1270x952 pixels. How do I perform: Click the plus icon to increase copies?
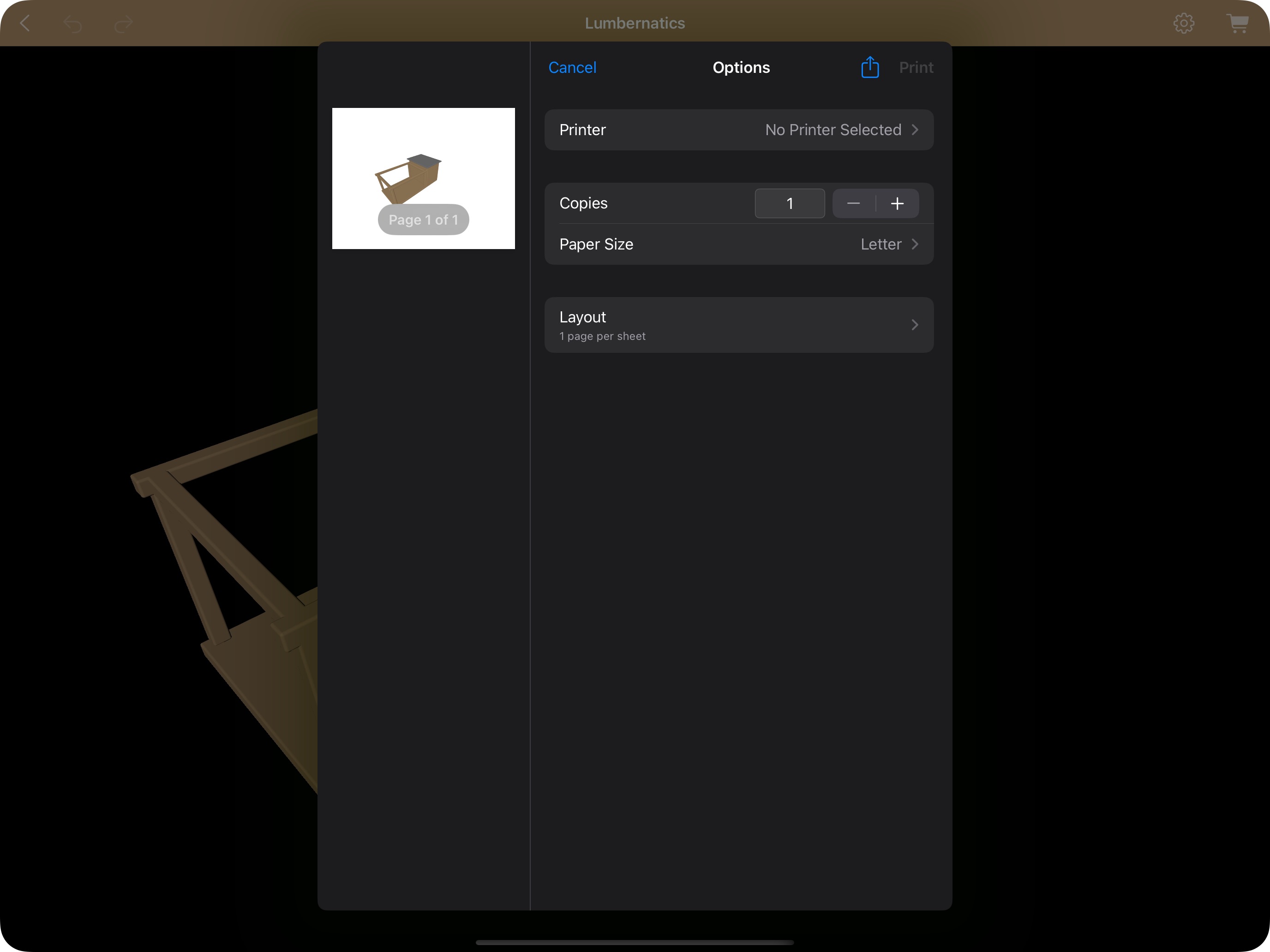(x=898, y=203)
